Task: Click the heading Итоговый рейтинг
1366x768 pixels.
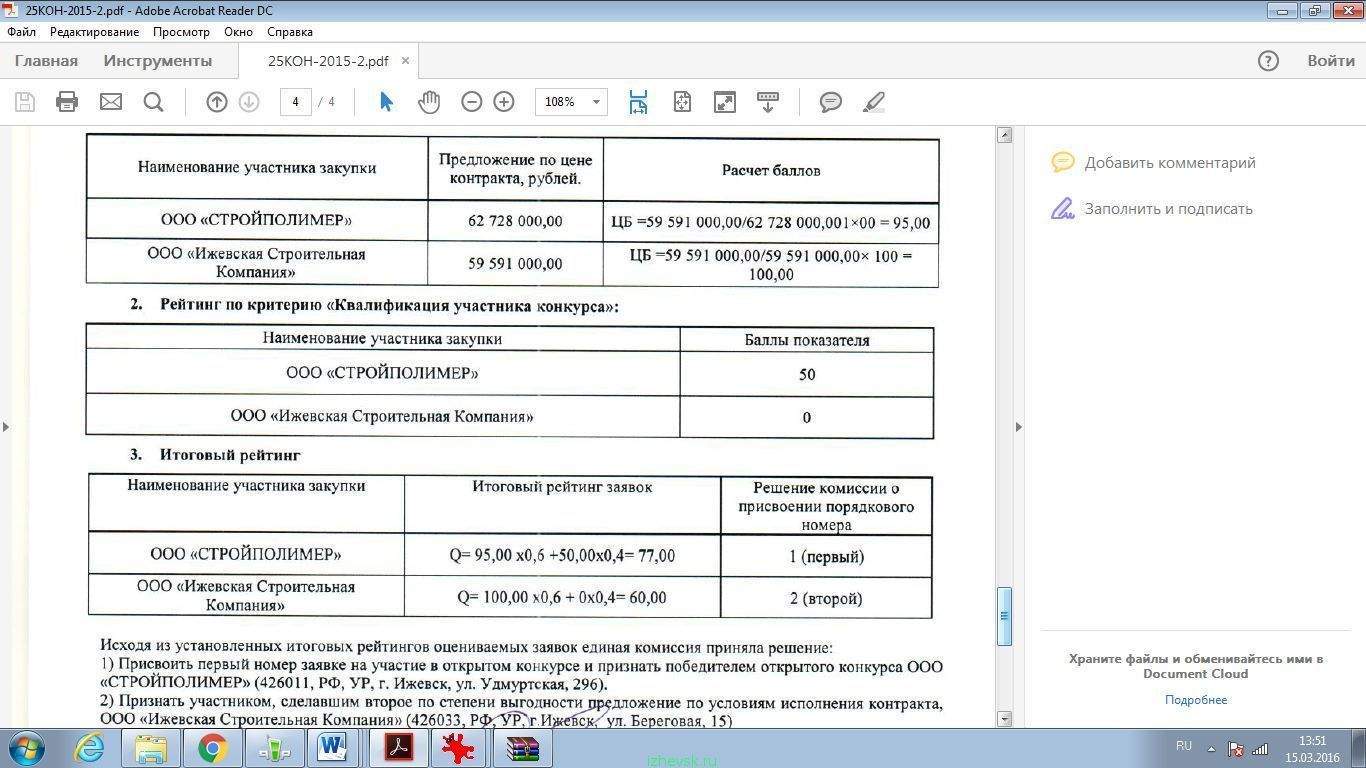Action: [x=230, y=455]
